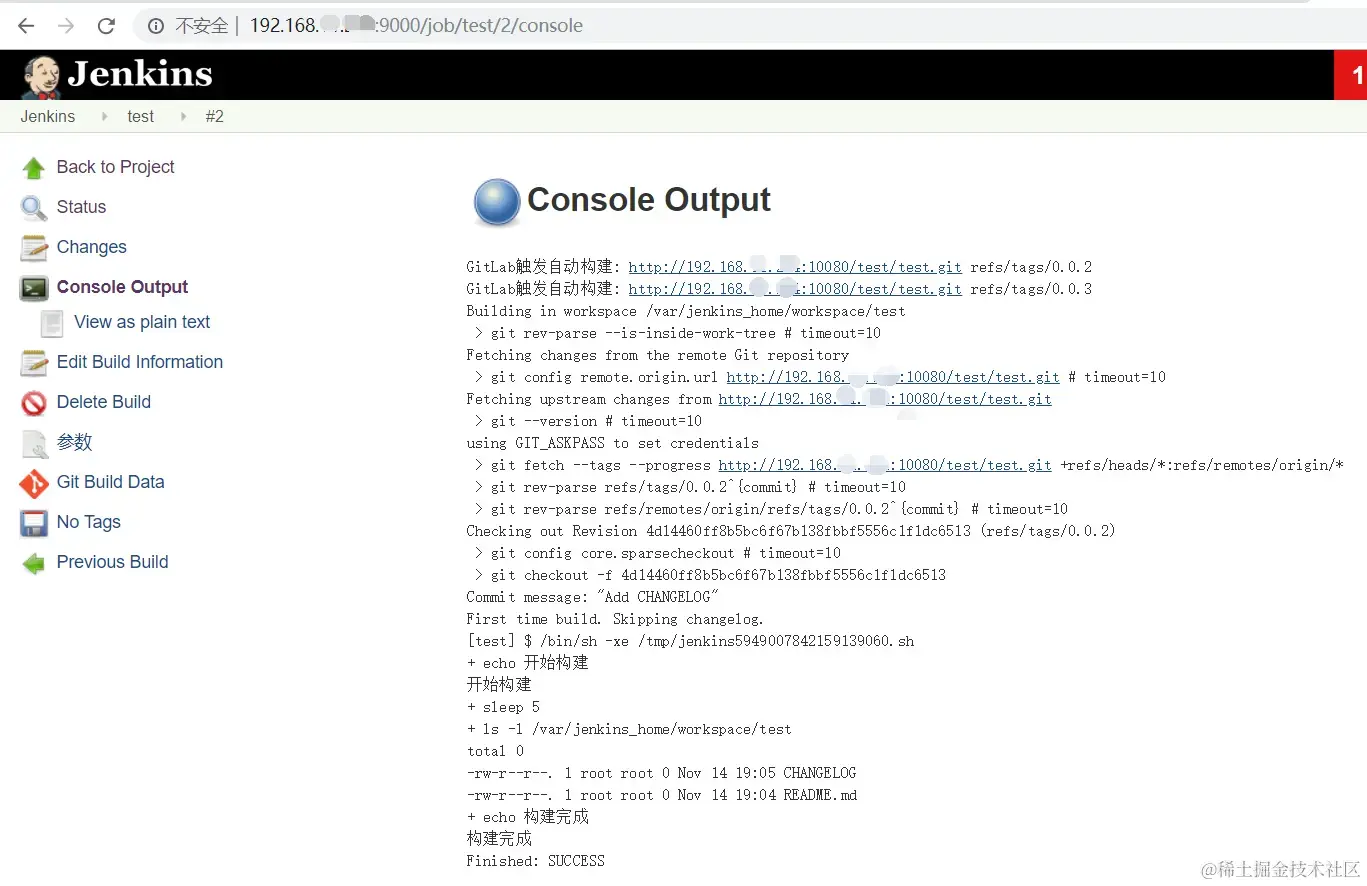Click the notepad Changes icon

(34, 248)
